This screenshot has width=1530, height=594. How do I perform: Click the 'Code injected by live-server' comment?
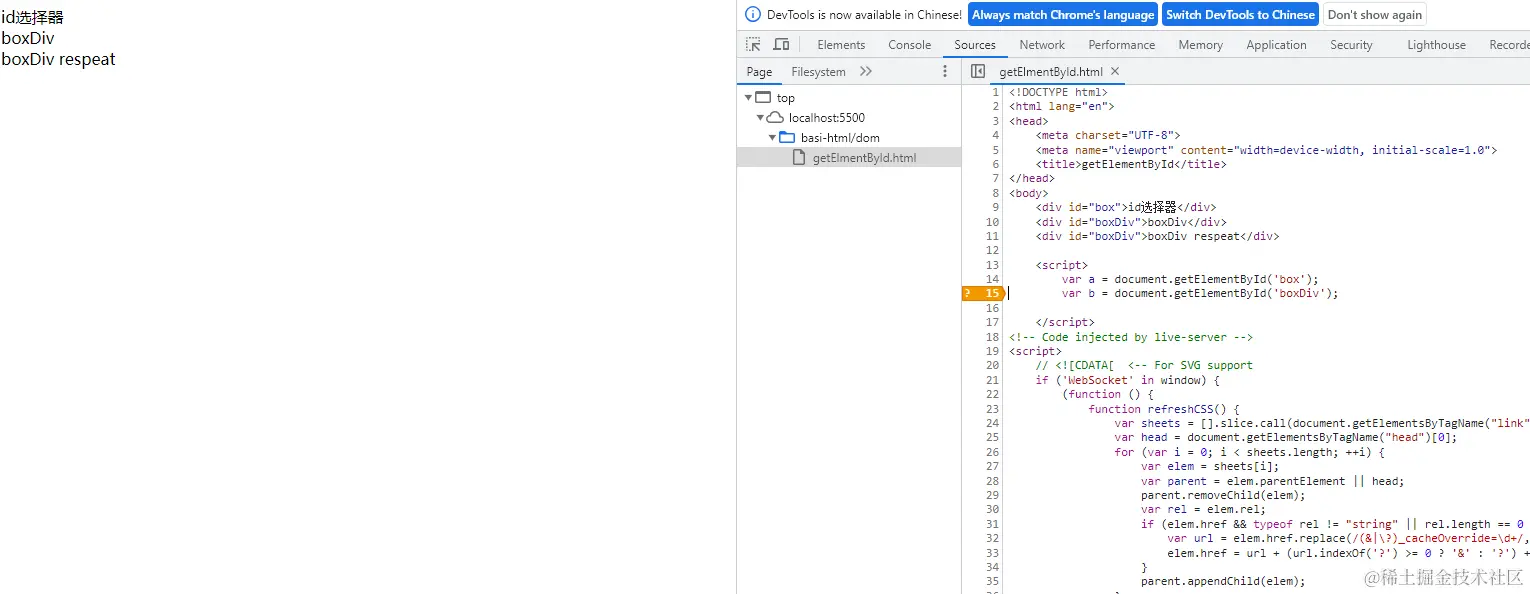pyautogui.click(x=1131, y=337)
